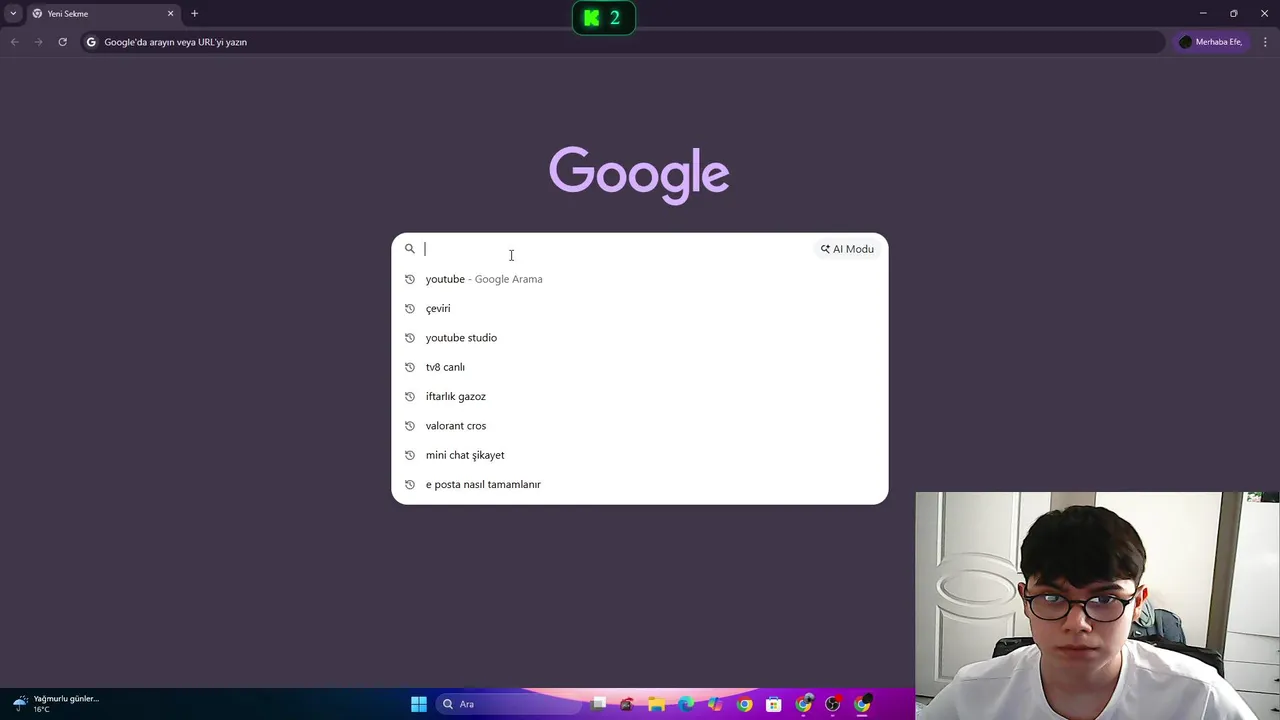Open Microsoft Edge from taskbar
The height and width of the screenshot is (720, 1280).
(x=686, y=704)
